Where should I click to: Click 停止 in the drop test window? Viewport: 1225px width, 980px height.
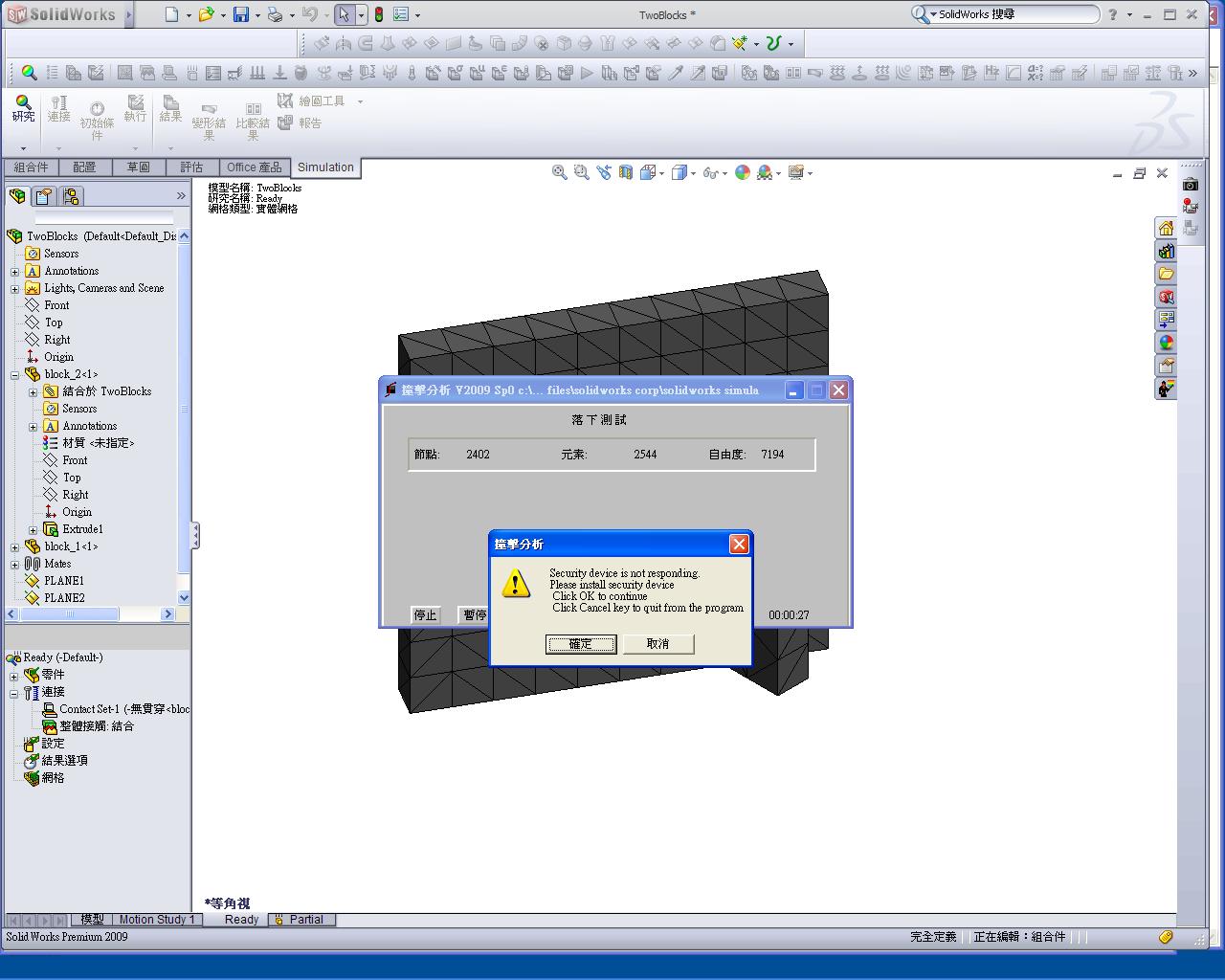426,615
